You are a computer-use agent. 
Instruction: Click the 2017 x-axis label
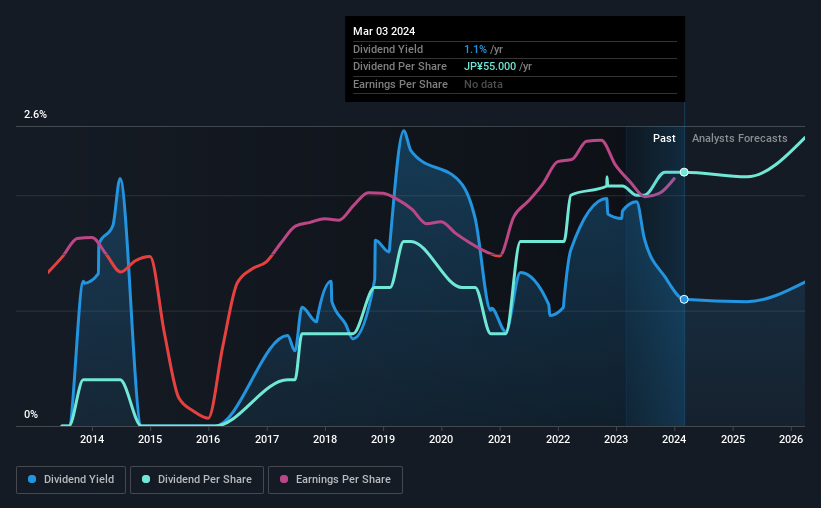click(x=267, y=439)
